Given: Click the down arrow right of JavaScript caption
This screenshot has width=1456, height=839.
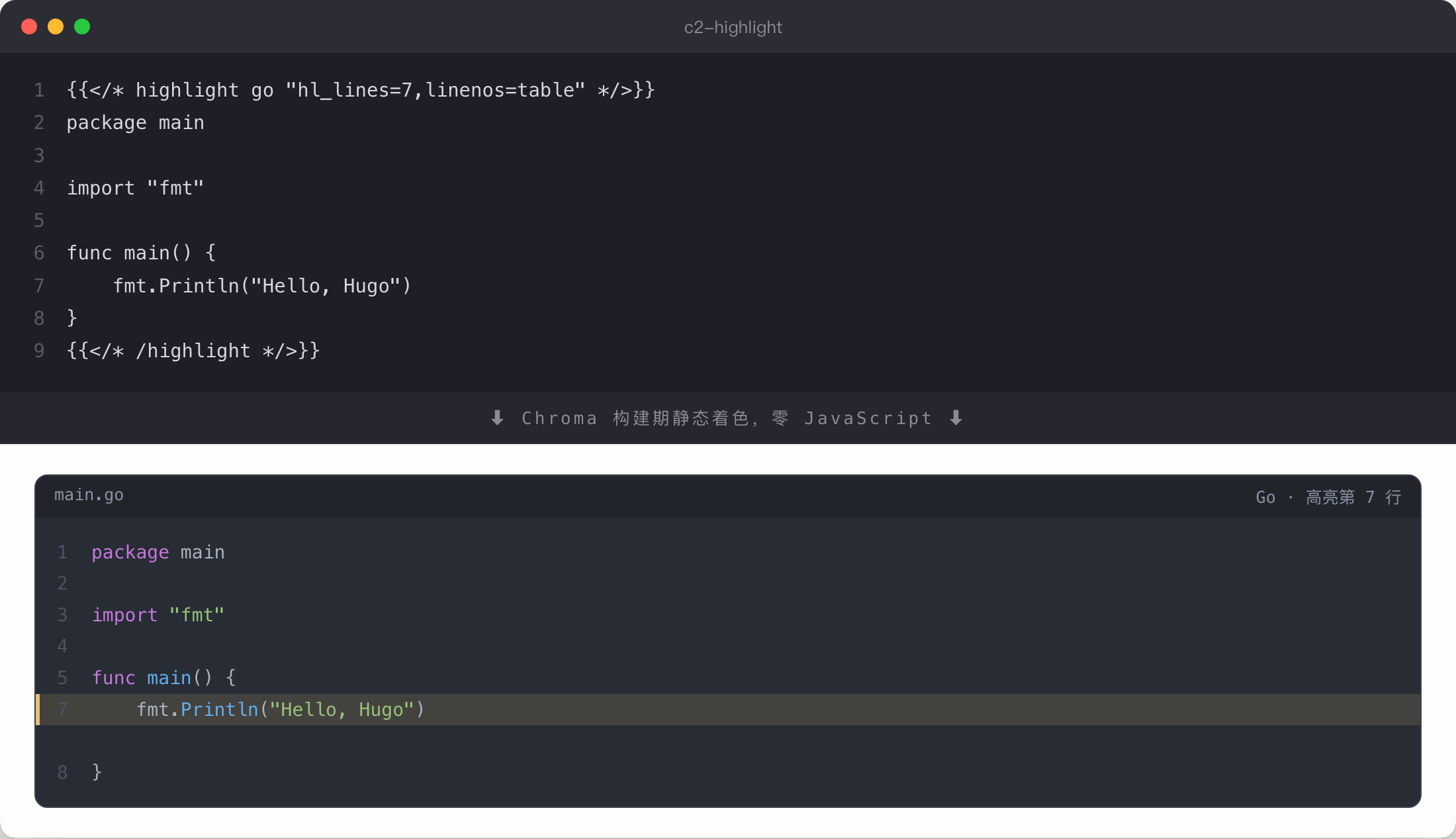Looking at the screenshot, I should (956, 418).
